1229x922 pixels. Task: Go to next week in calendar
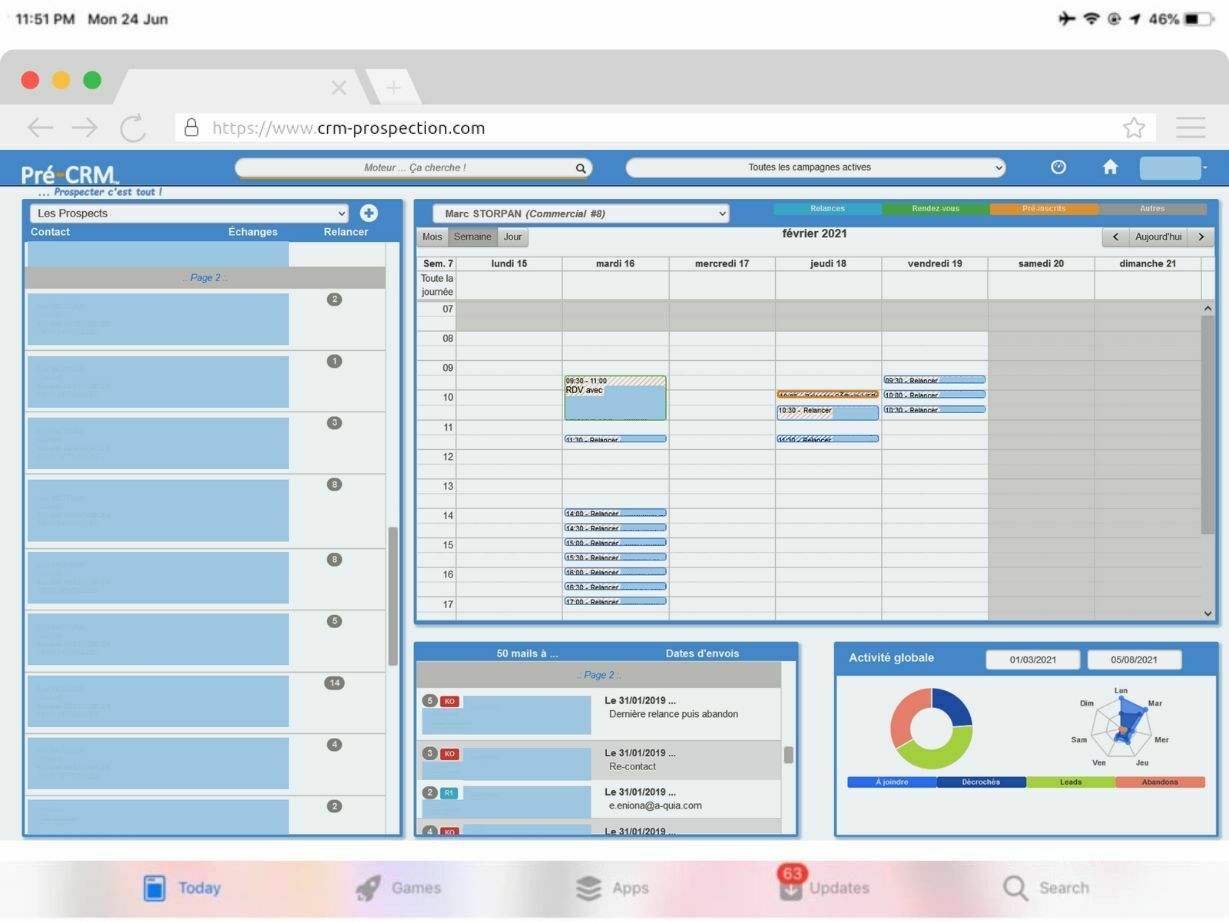1201,237
